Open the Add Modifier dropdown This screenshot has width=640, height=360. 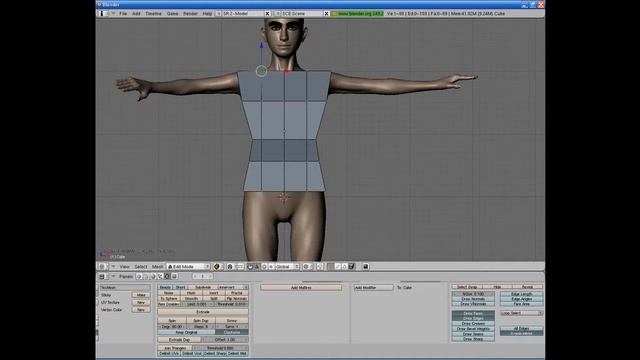(x=373, y=288)
